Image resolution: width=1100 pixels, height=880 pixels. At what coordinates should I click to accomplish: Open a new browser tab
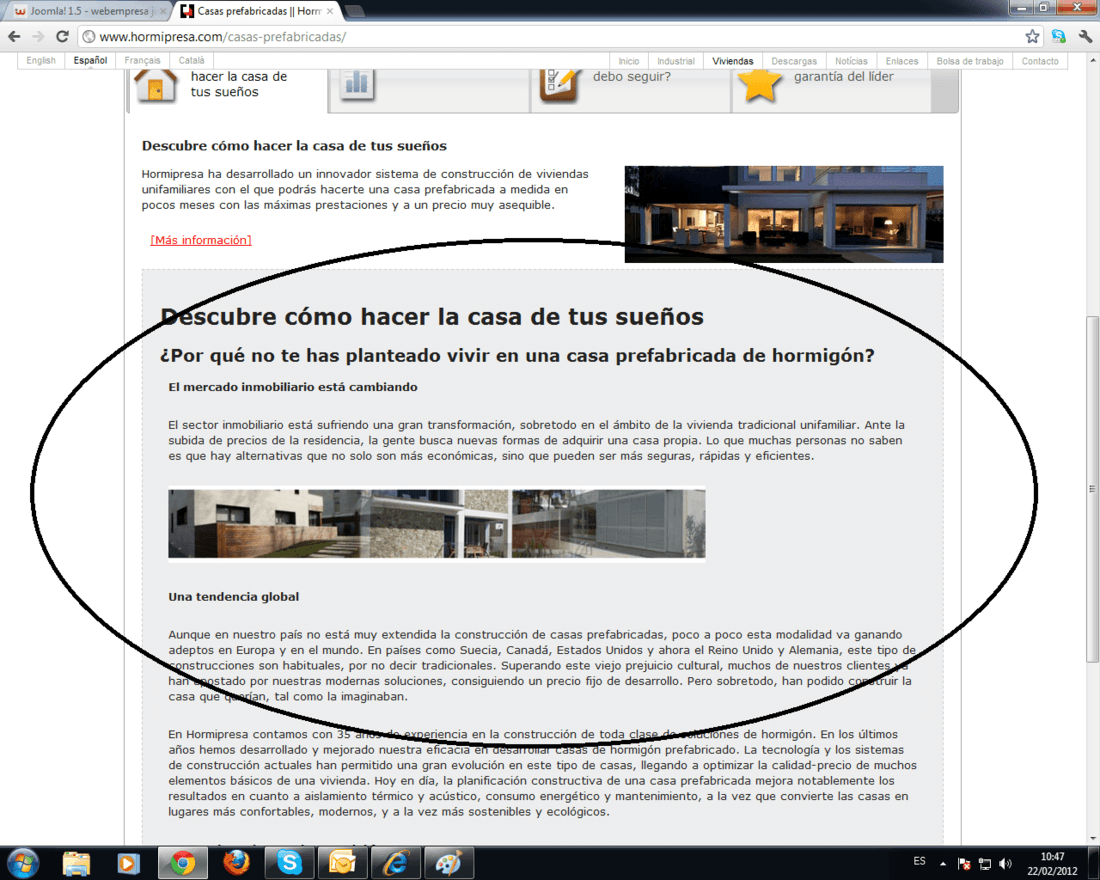pos(354,11)
